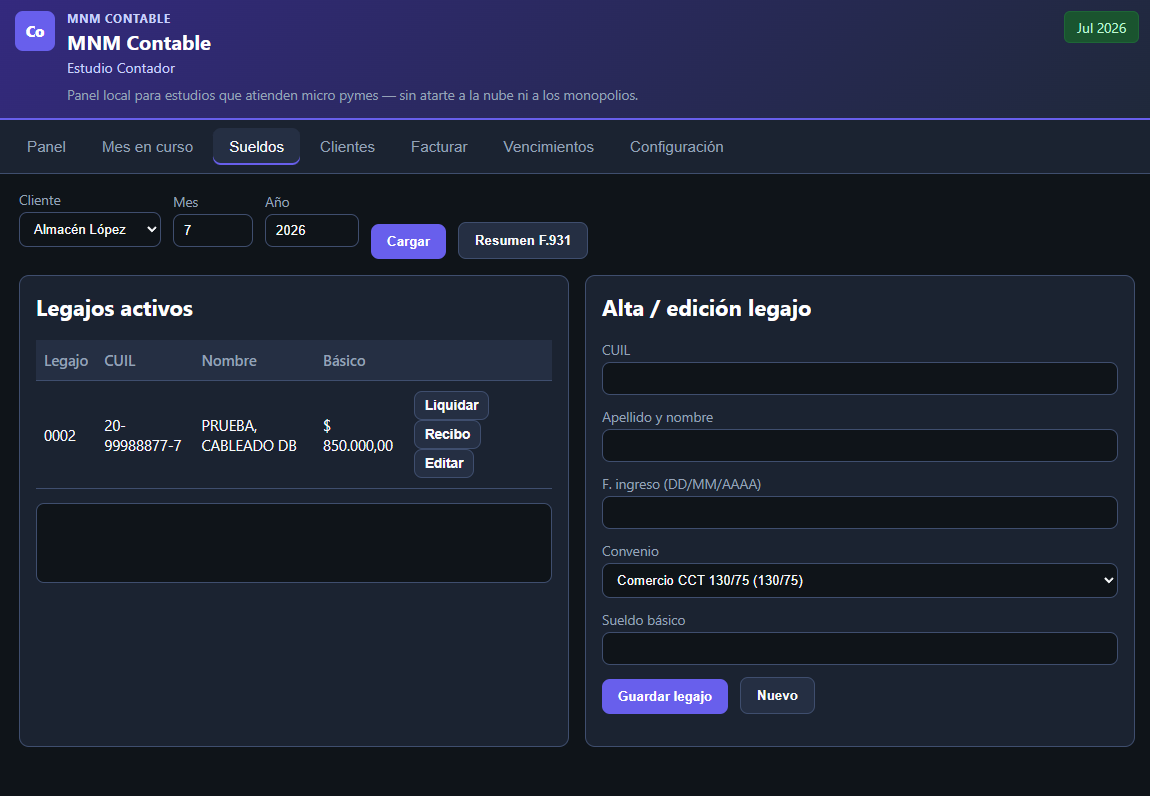Switch to Mes en curso tab
The image size is (1150, 796).
[x=147, y=147]
